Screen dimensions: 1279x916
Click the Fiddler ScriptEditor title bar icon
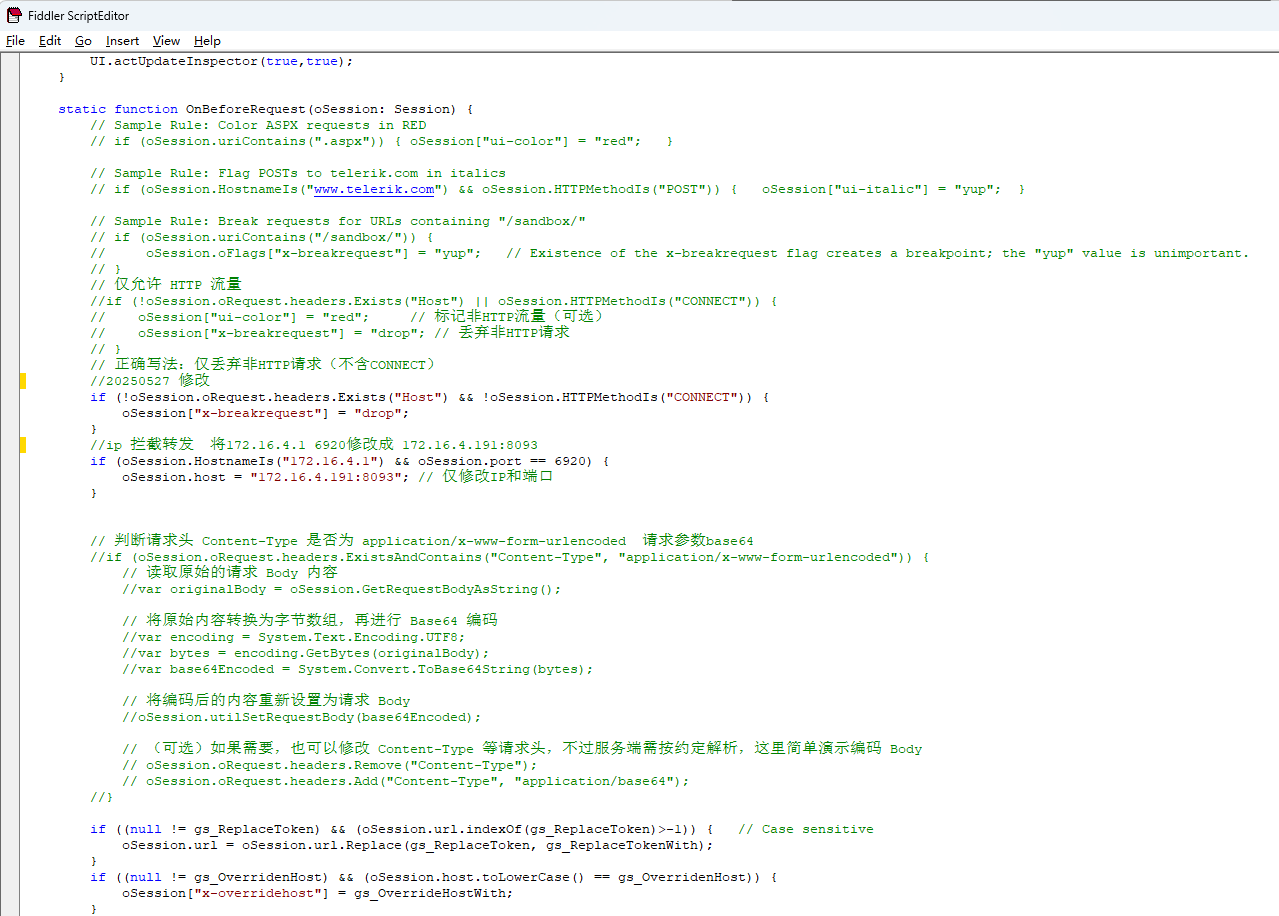tap(14, 15)
